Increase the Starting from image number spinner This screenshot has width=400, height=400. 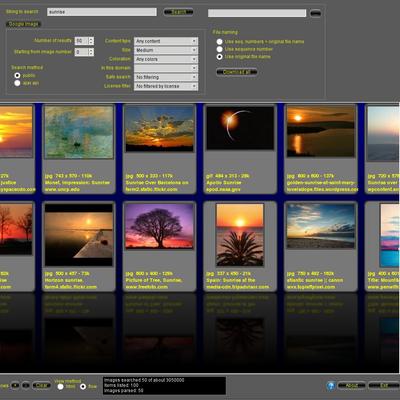pyautogui.click(x=91, y=50)
